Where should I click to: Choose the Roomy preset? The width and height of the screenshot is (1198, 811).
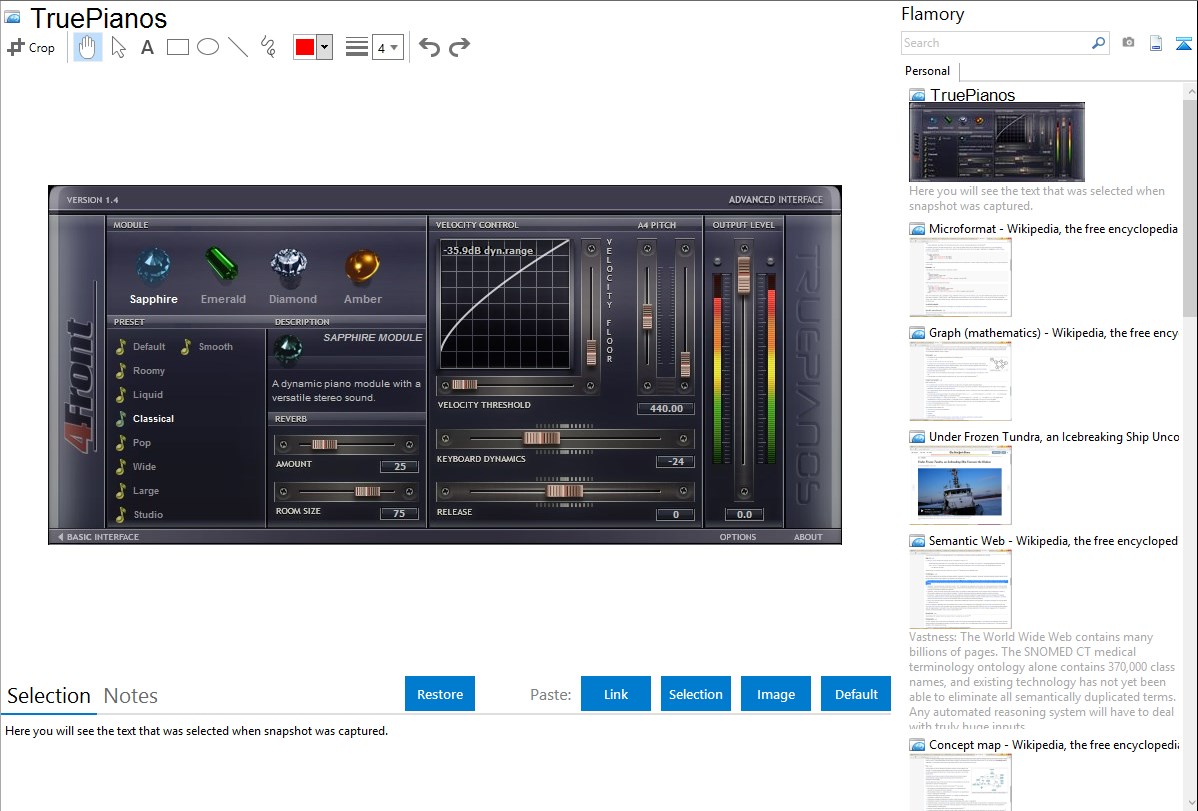click(x=148, y=371)
